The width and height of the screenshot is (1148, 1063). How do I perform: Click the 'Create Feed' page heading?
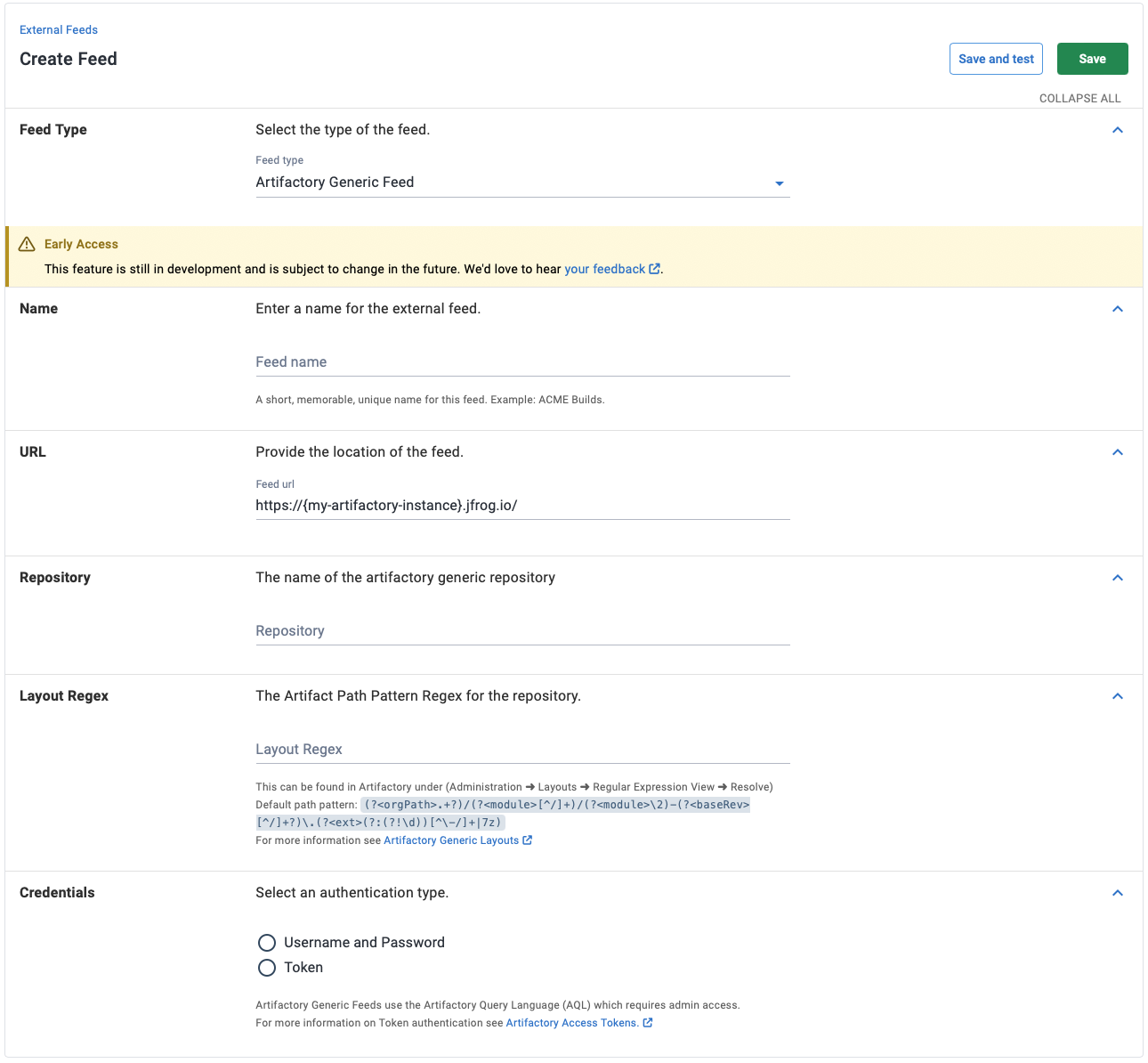69,59
